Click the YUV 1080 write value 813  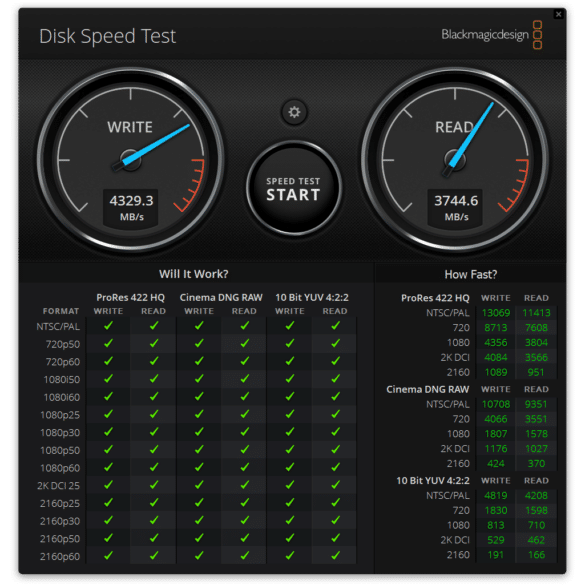(495, 525)
